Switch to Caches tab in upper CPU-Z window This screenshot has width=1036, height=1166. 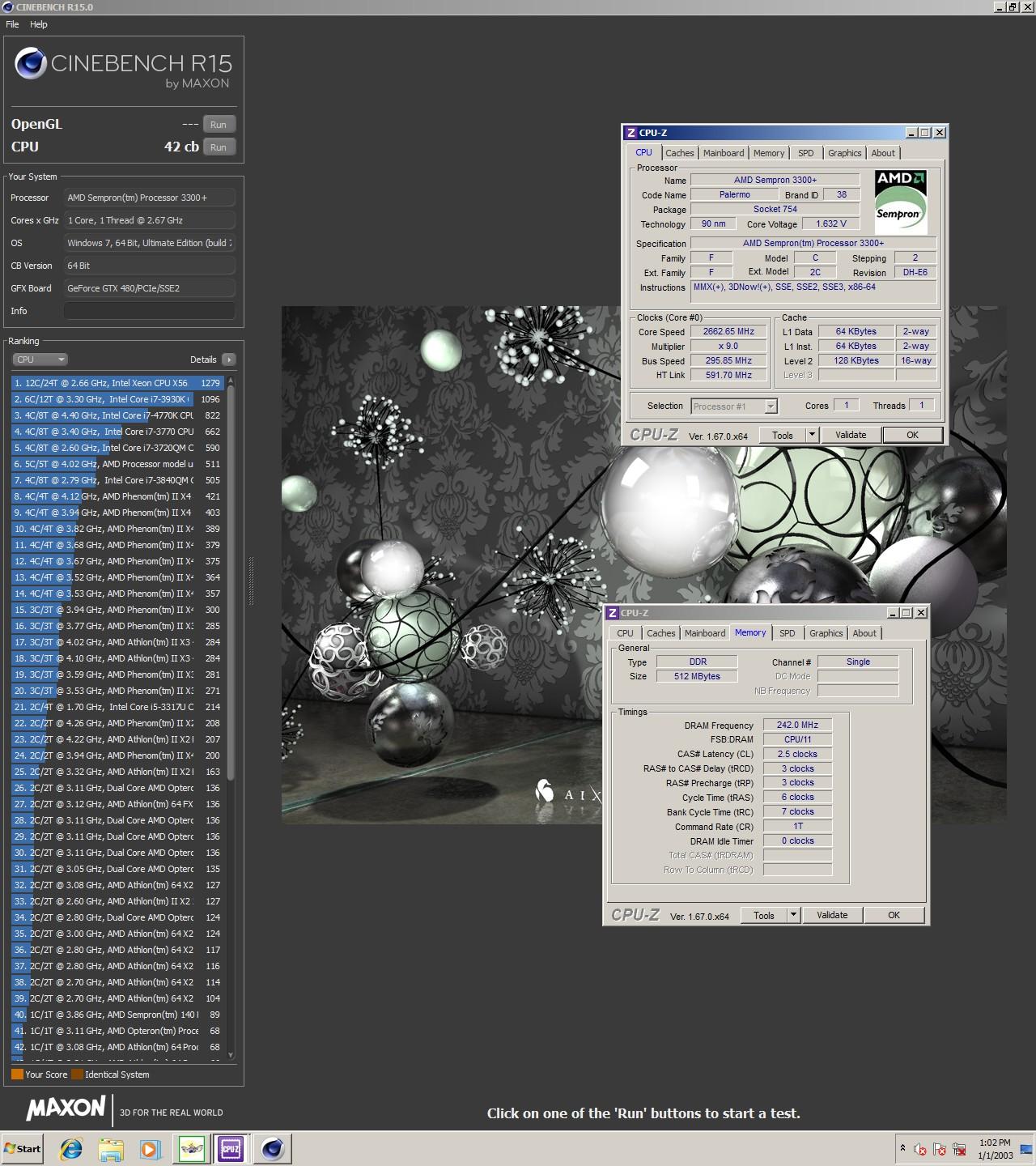(680, 153)
